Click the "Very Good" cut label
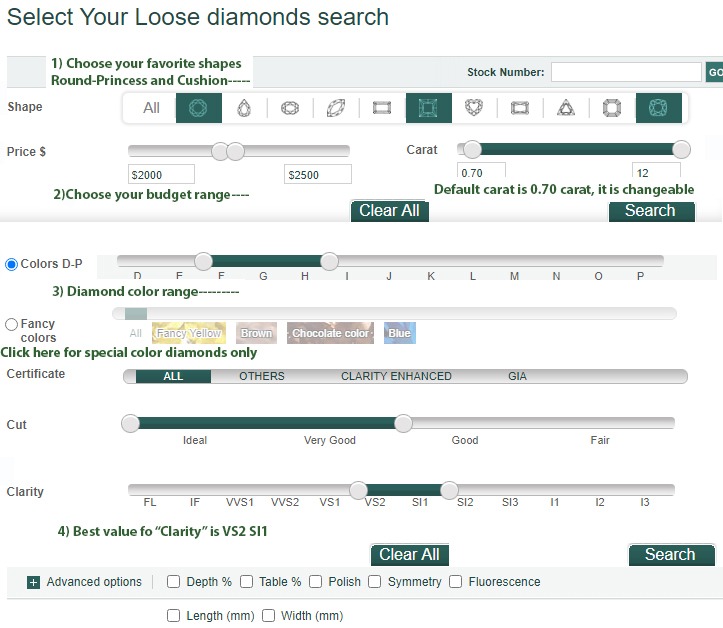723x628 pixels. tap(330, 440)
